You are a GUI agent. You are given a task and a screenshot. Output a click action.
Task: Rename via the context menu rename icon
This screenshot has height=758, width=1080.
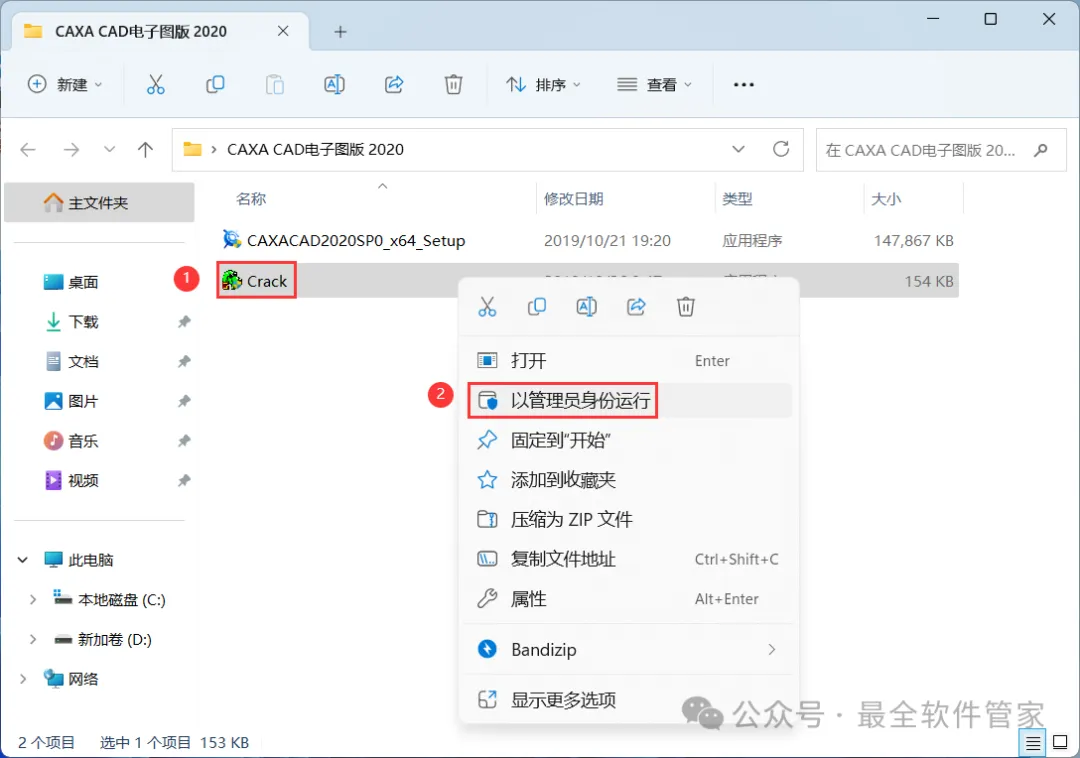pyautogui.click(x=586, y=306)
